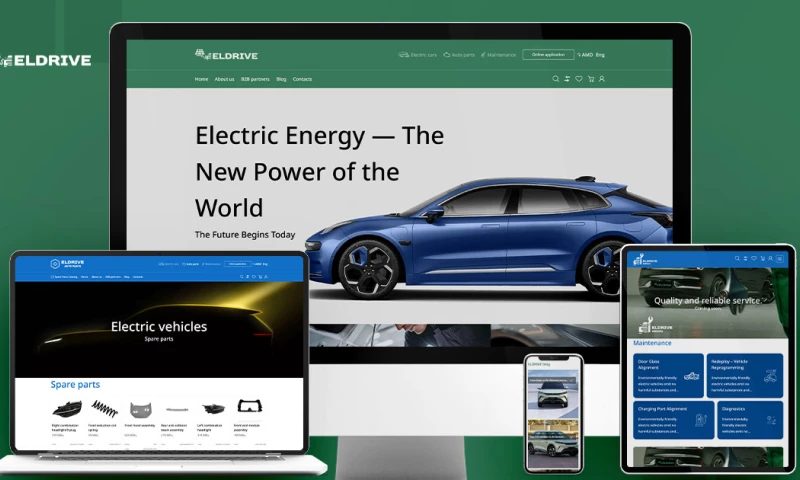Click the coil spring product thumbnail on the laptop
This screenshot has width=800, height=480.
pos(104,409)
